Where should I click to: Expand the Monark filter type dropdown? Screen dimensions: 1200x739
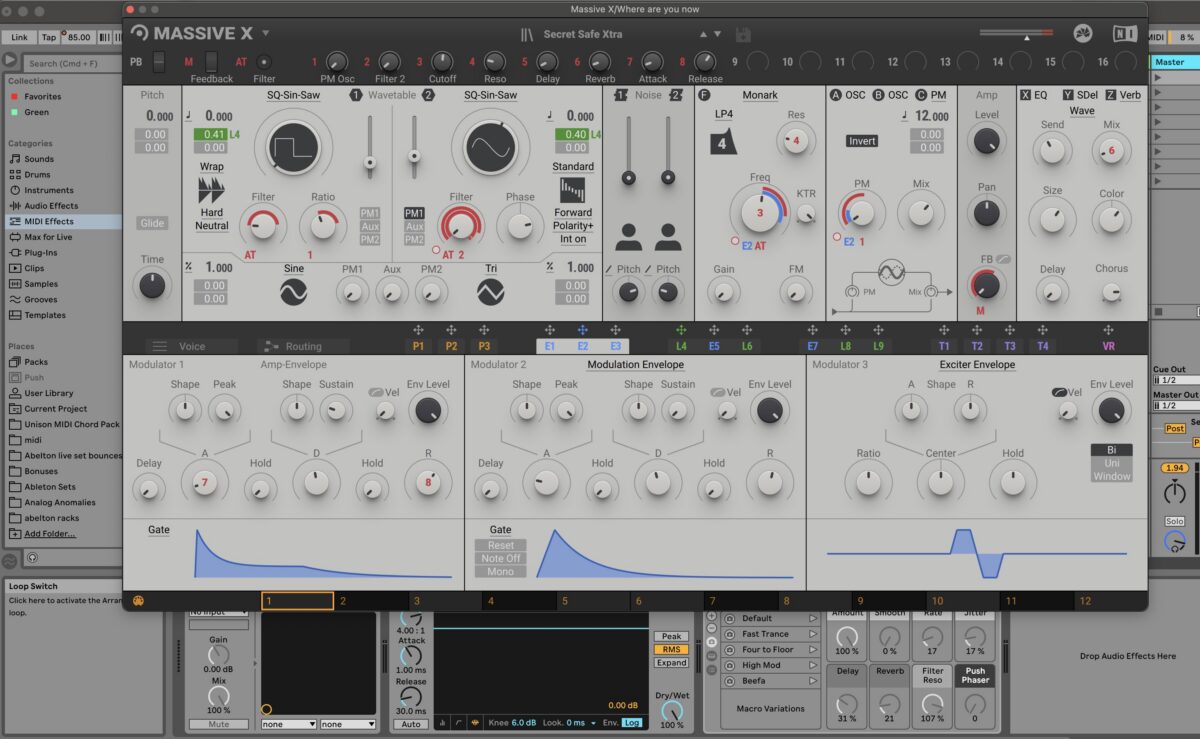(760, 95)
